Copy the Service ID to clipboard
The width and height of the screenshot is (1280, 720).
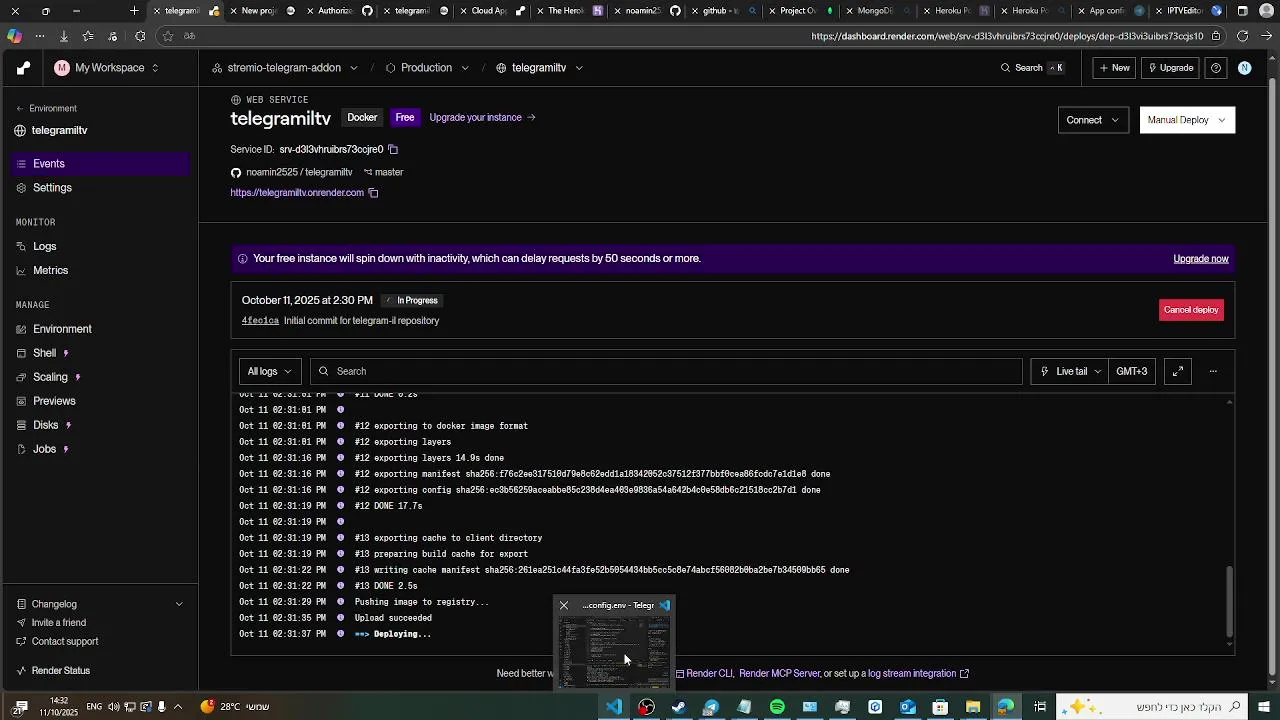pyautogui.click(x=393, y=149)
